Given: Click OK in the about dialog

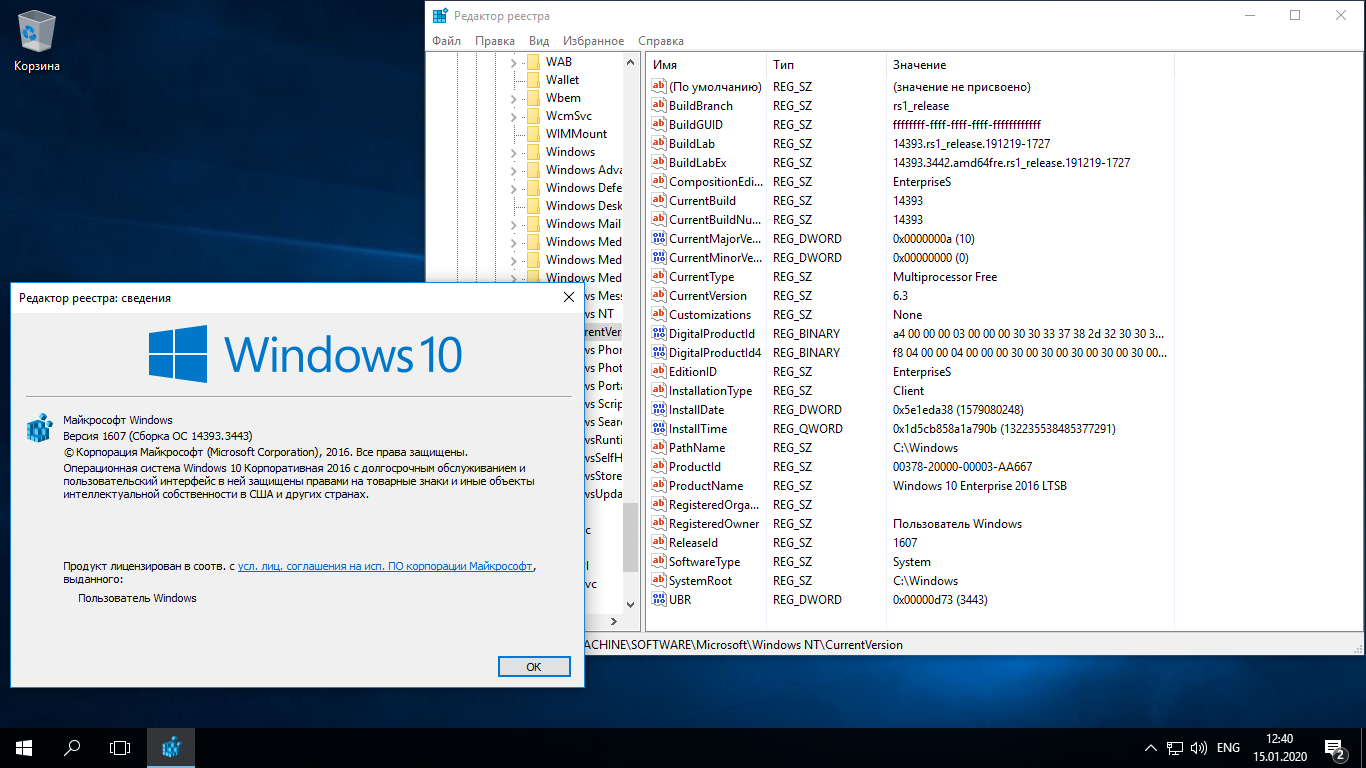Looking at the screenshot, I should [533, 666].
